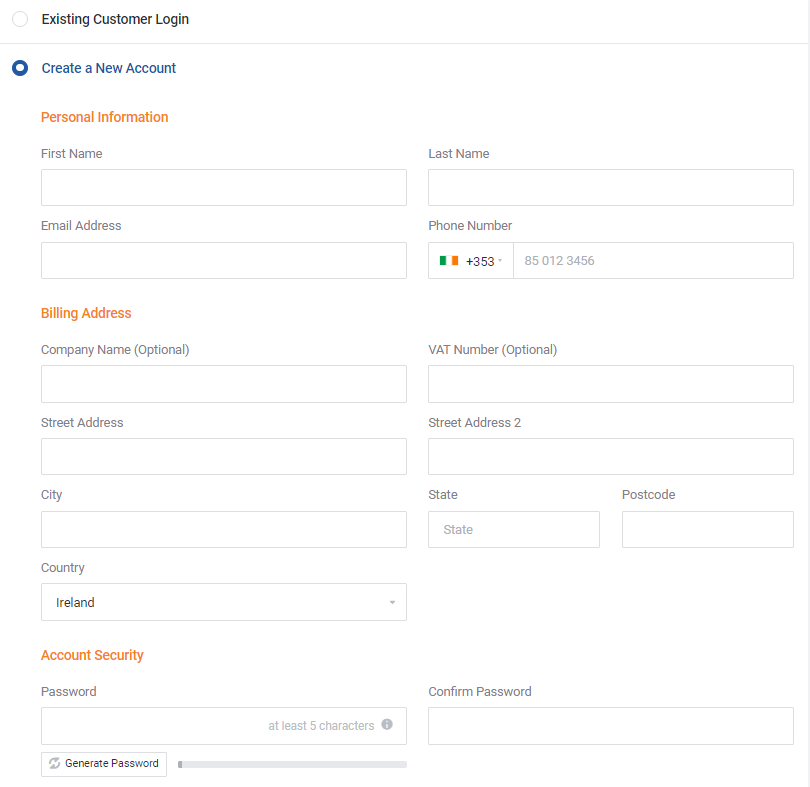
Task: Click the Phone Number input field
Action: click(652, 261)
